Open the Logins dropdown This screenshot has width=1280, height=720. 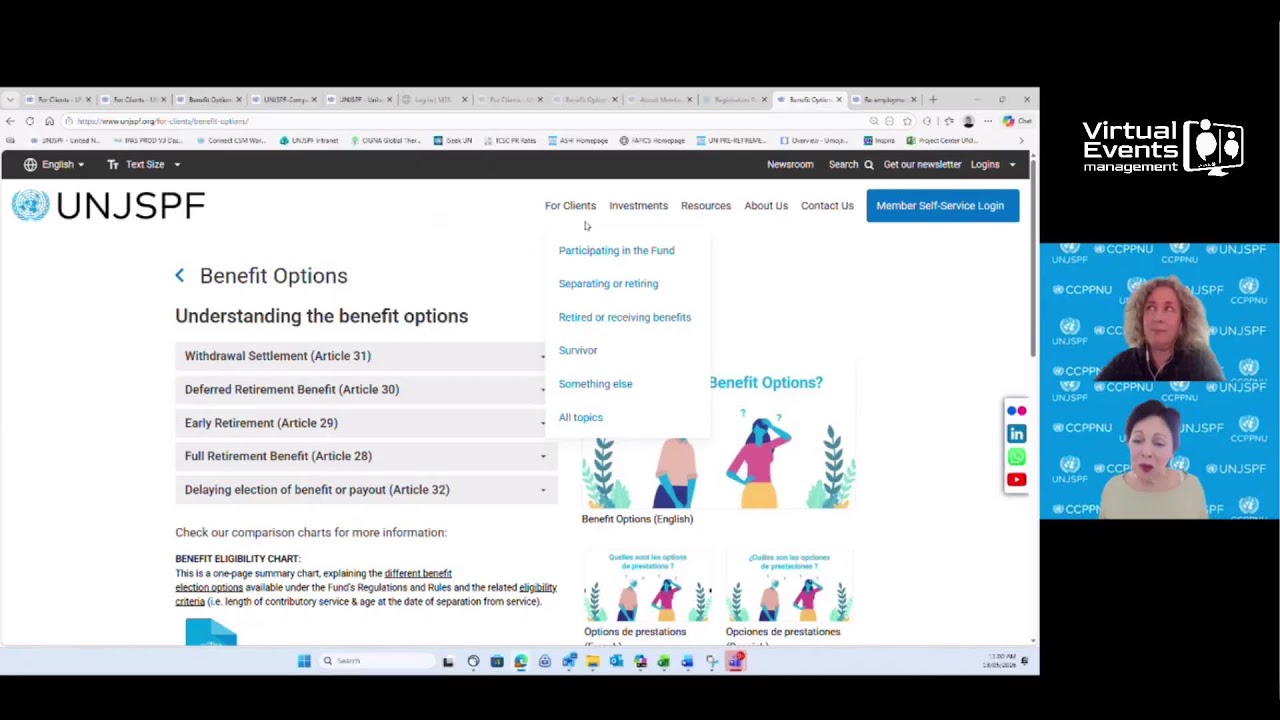click(x=992, y=164)
